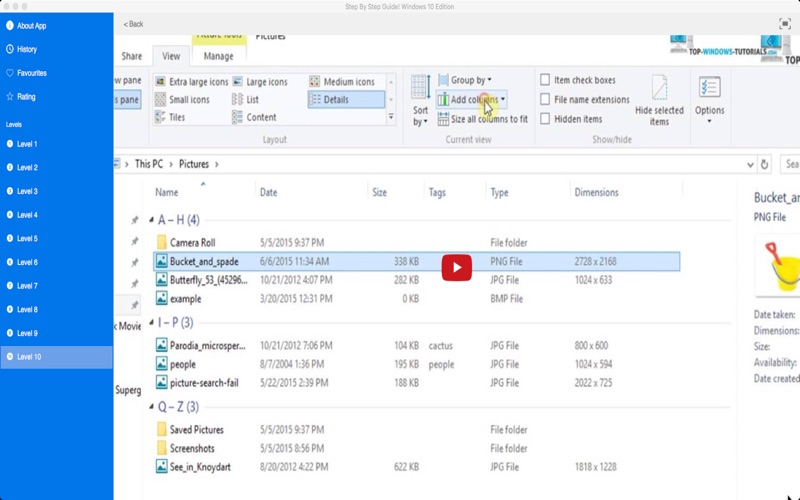Click Size all columns to fit

click(483, 119)
